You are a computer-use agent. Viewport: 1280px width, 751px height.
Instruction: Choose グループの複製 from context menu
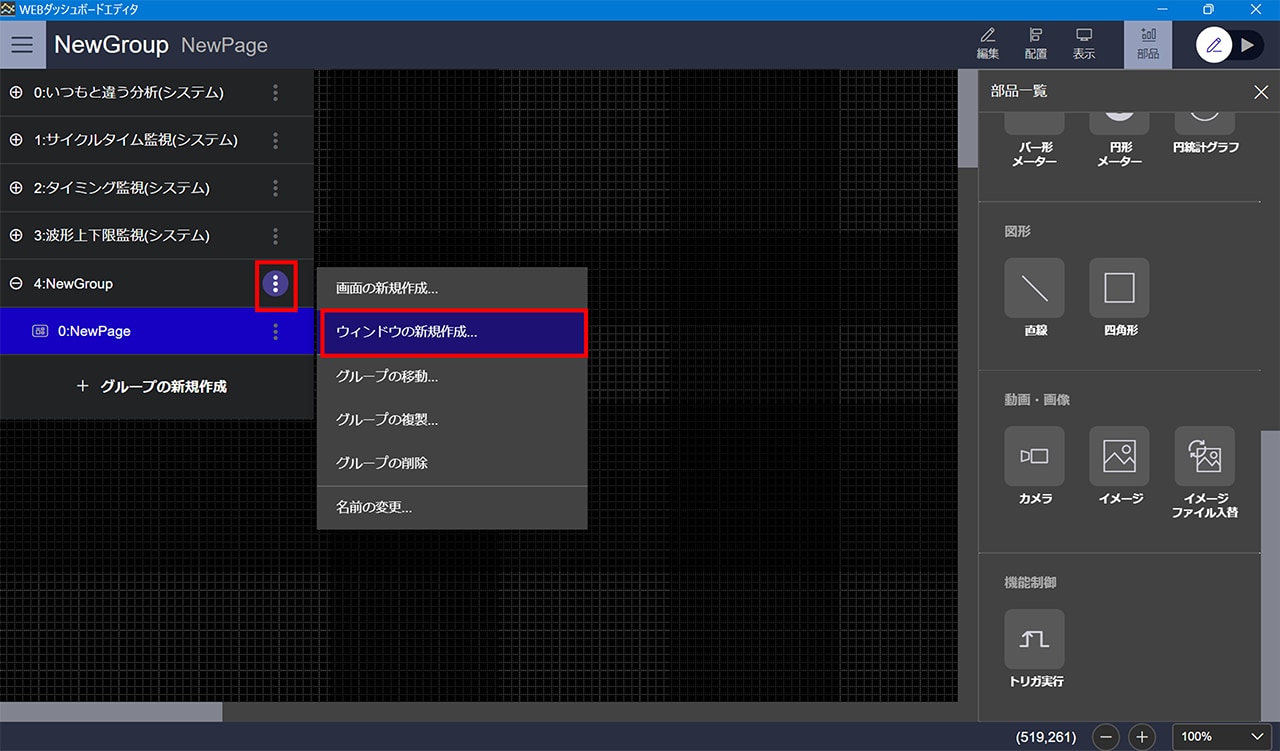point(387,420)
